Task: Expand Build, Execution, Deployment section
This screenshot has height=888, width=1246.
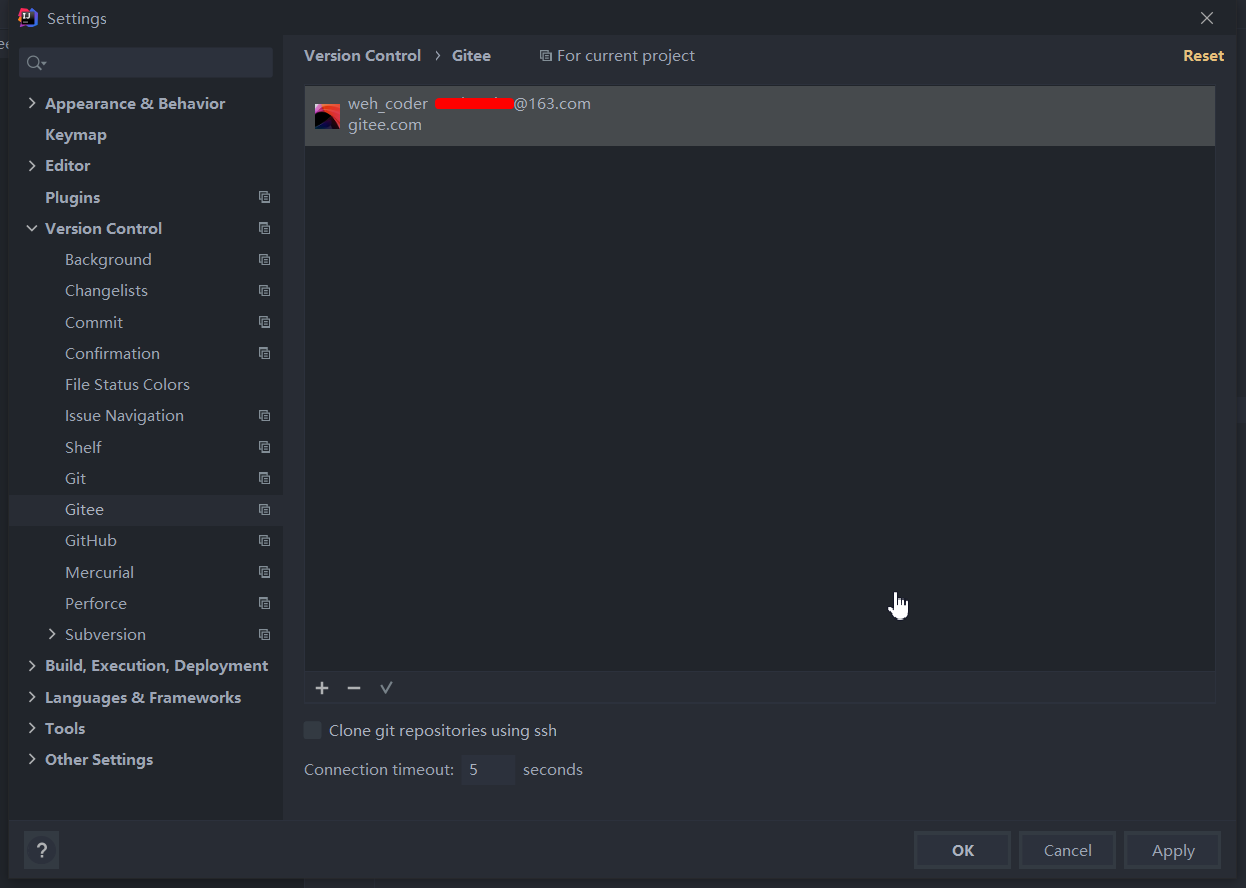Action: (32, 666)
